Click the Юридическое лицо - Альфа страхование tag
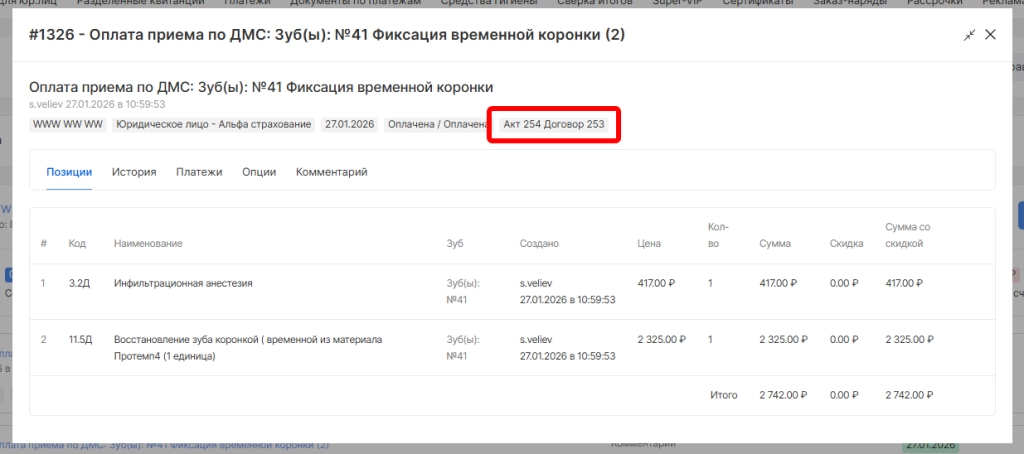 (x=213, y=125)
